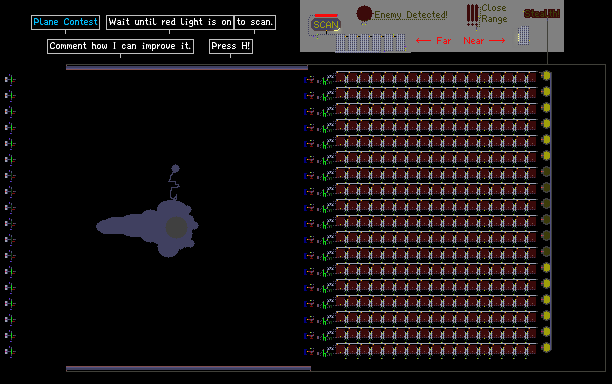The height and width of the screenshot is (384, 612).
Task: Click the red Far left arrow
Action: coord(423,40)
